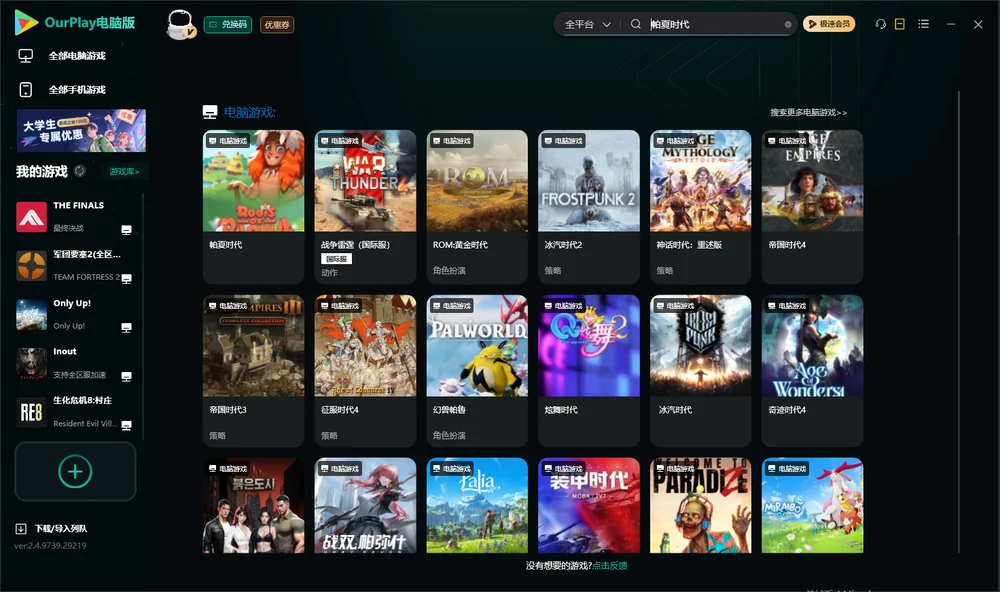This screenshot has height=592, width=1000.
Task: Open the list menu icon in title bar
Action: pos(923,24)
